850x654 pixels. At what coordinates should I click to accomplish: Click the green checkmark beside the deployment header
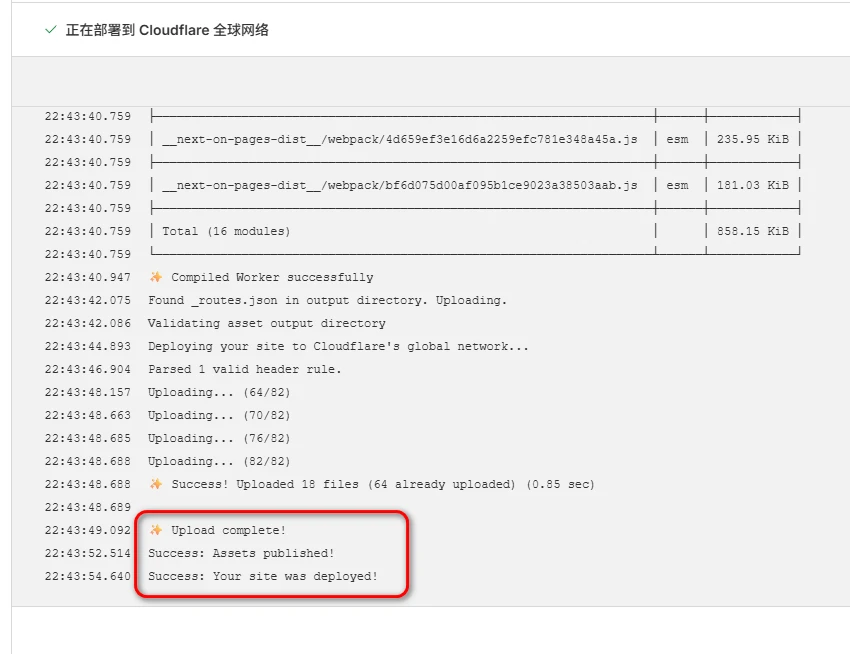(50, 30)
